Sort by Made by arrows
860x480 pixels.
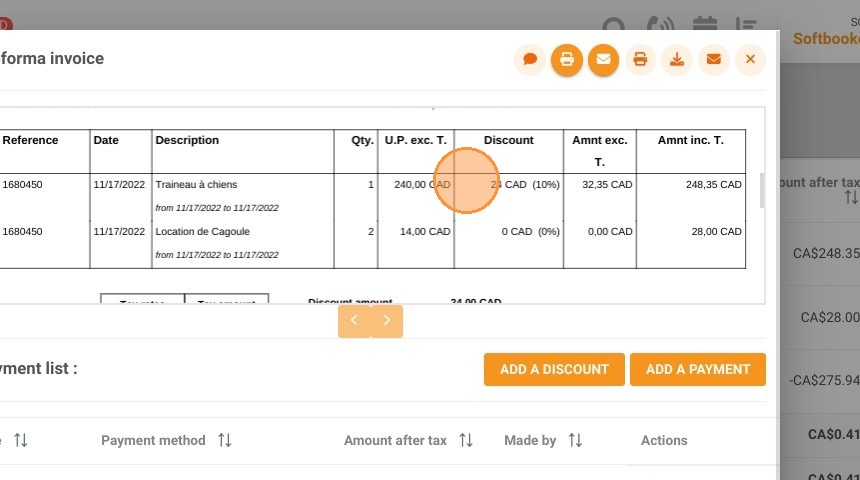click(575, 440)
